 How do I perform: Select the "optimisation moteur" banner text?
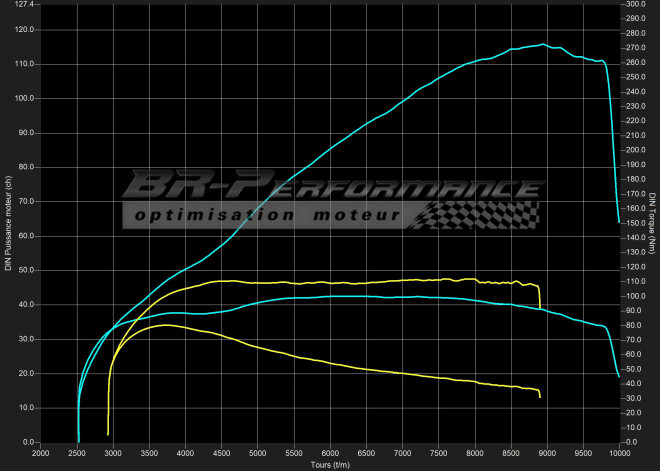[x=268, y=216]
